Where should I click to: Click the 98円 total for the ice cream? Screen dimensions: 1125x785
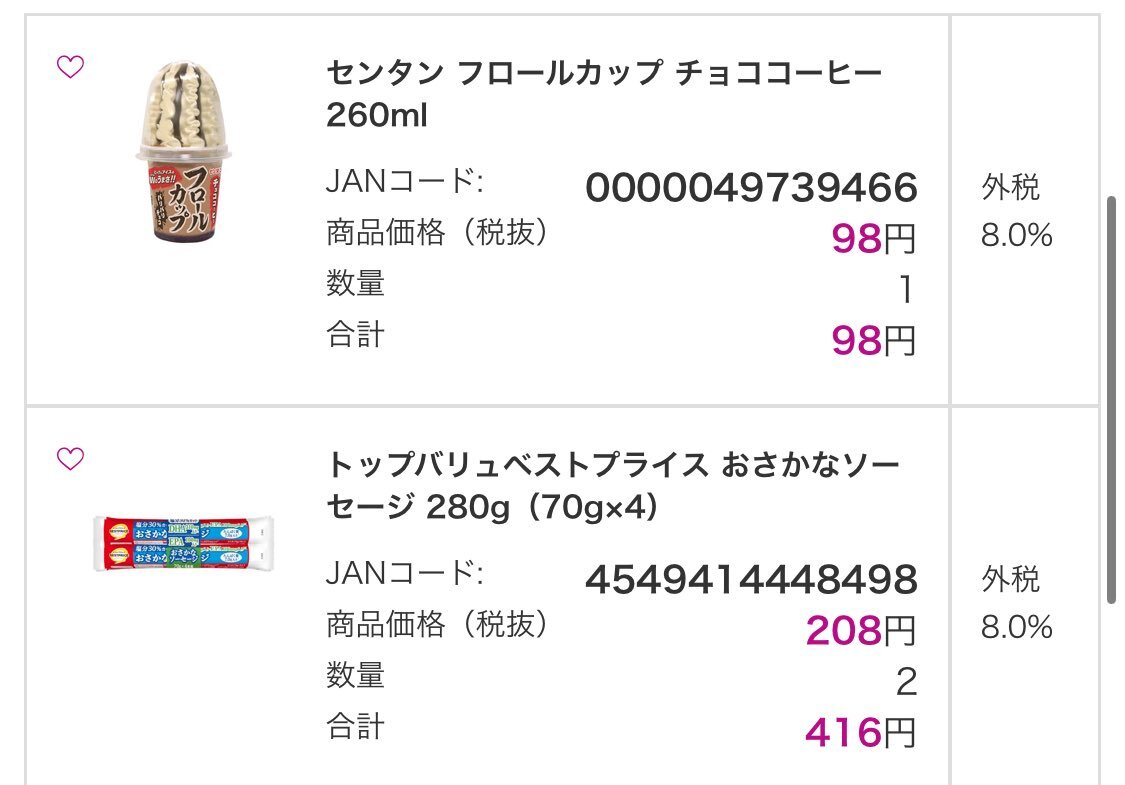(x=874, y=340)
